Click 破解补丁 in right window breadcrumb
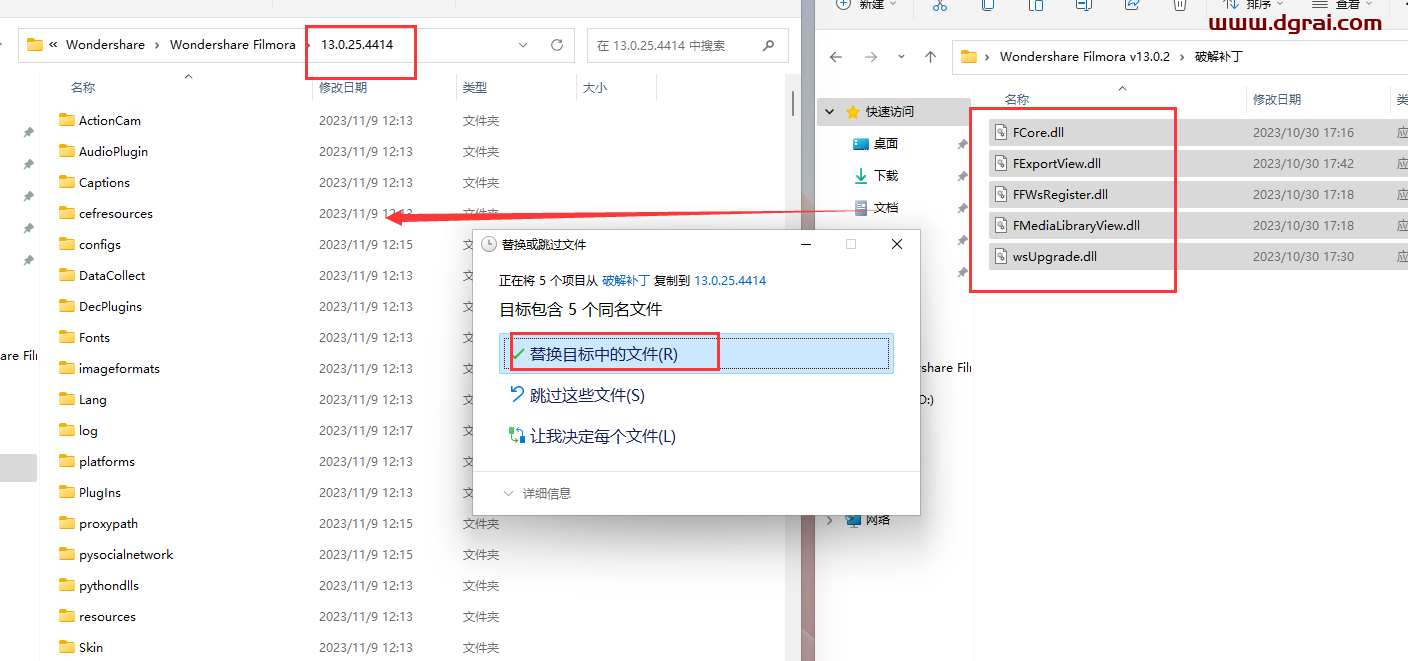This screenshot has height=661, width=1408. click(1219, 57)
